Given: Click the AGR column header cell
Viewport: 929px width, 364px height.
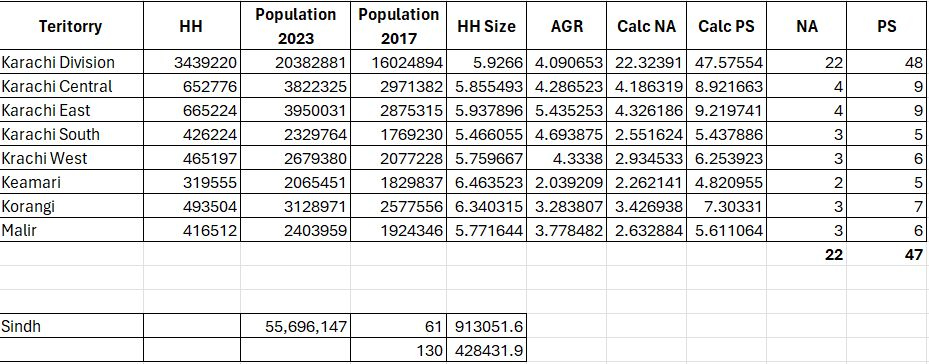Looking at the screenshot, I should point(566,26).
